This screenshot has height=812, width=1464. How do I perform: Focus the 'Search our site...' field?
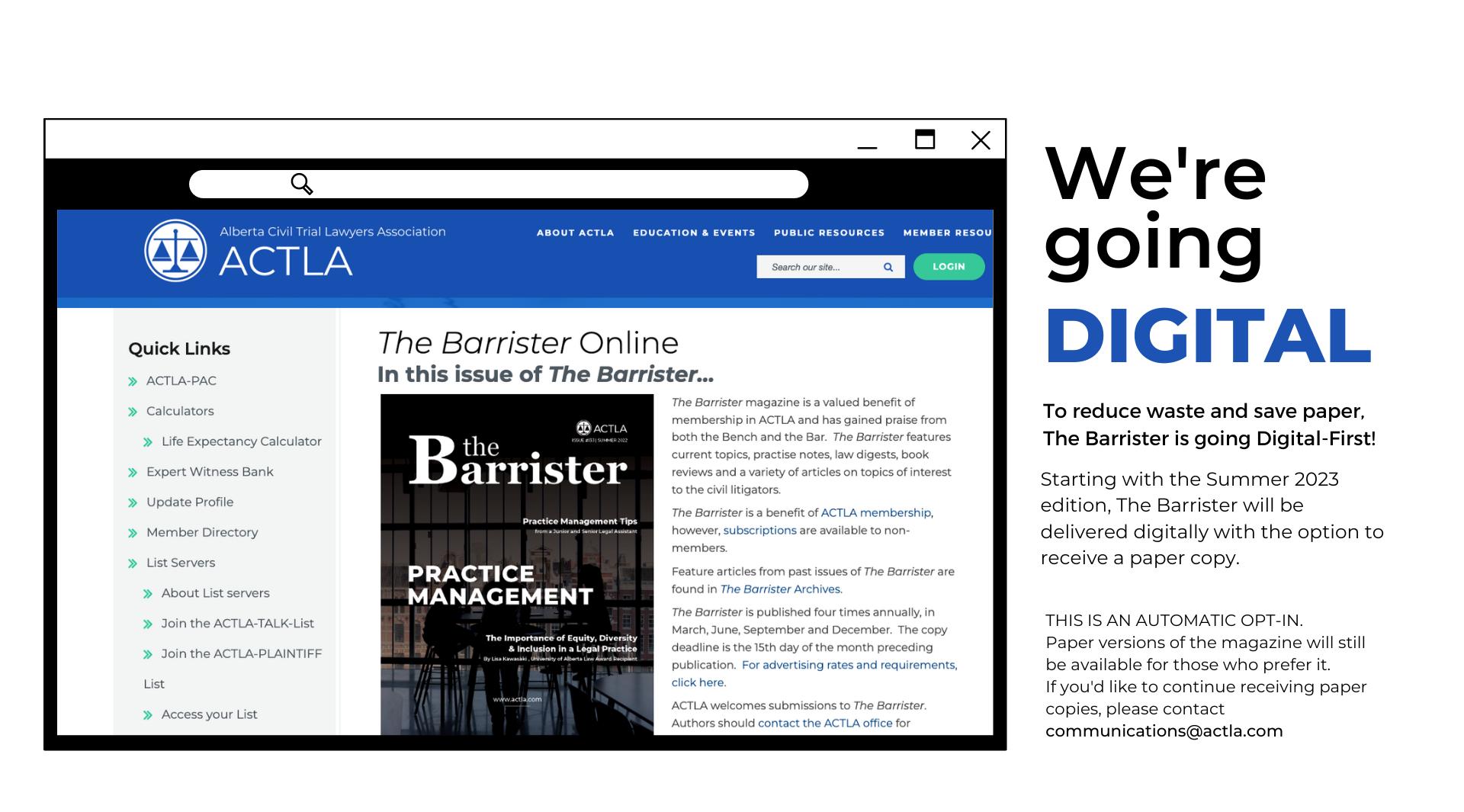click(x=830, y=267)
